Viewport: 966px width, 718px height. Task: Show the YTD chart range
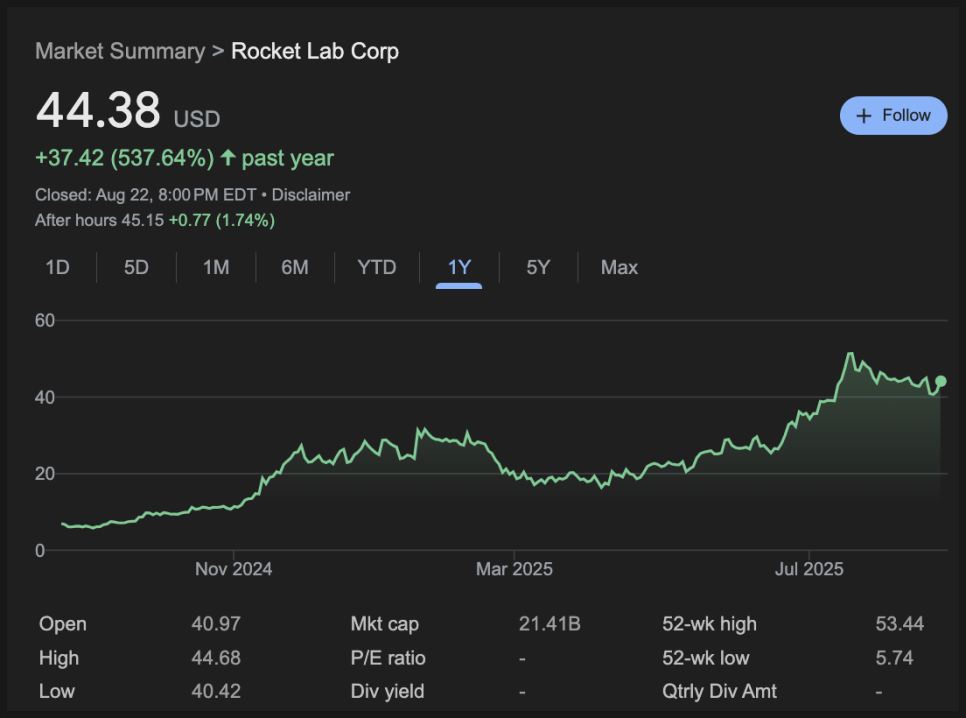point(376,267)
